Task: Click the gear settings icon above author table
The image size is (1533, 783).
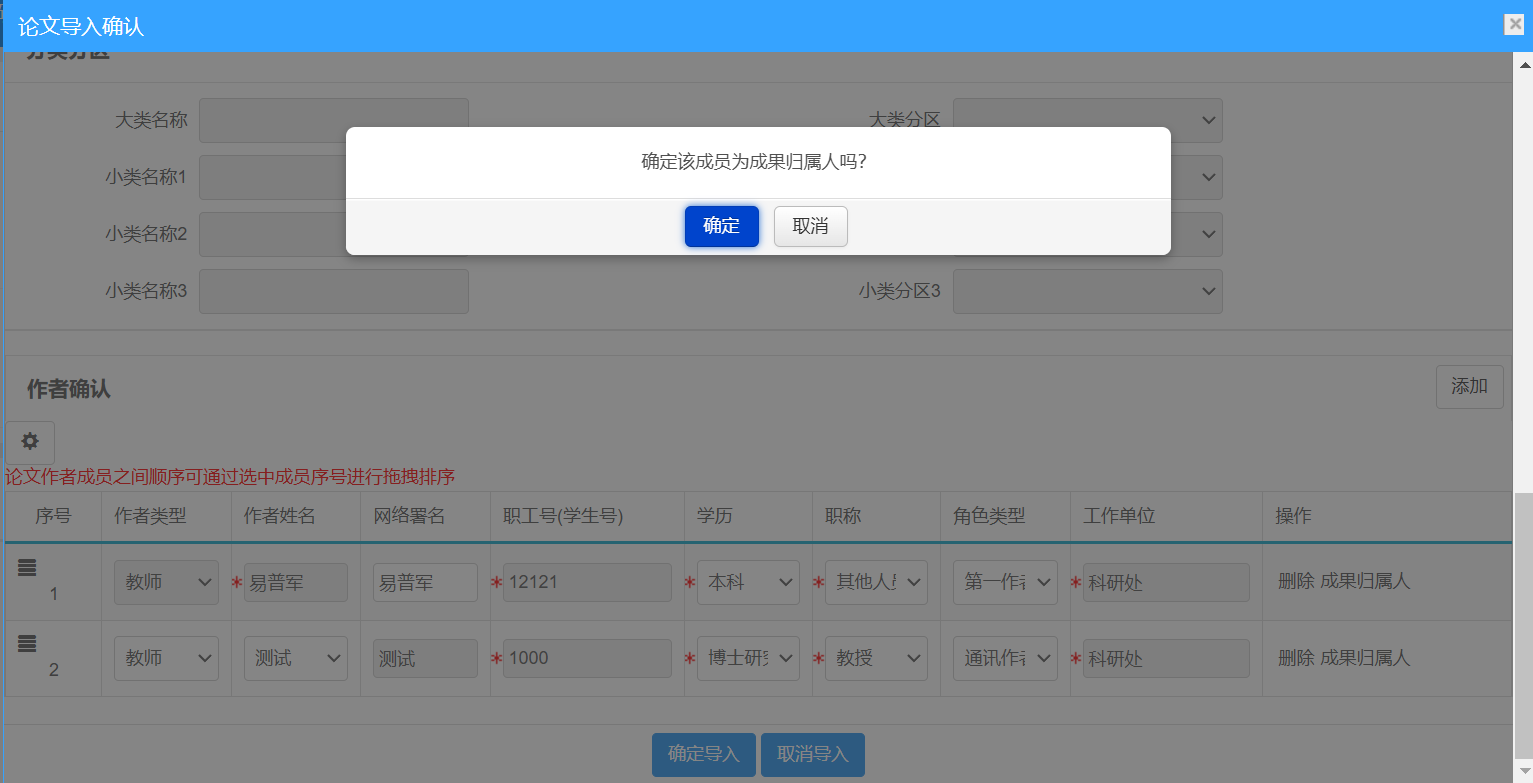Action: pyautogui.click(x=30, y=442)
